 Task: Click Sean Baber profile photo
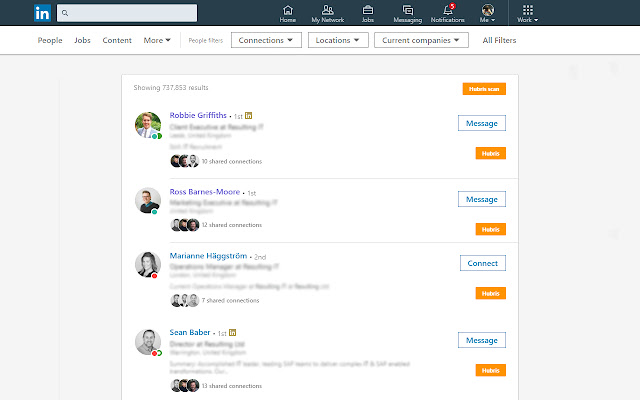click(x=148, y=342)
